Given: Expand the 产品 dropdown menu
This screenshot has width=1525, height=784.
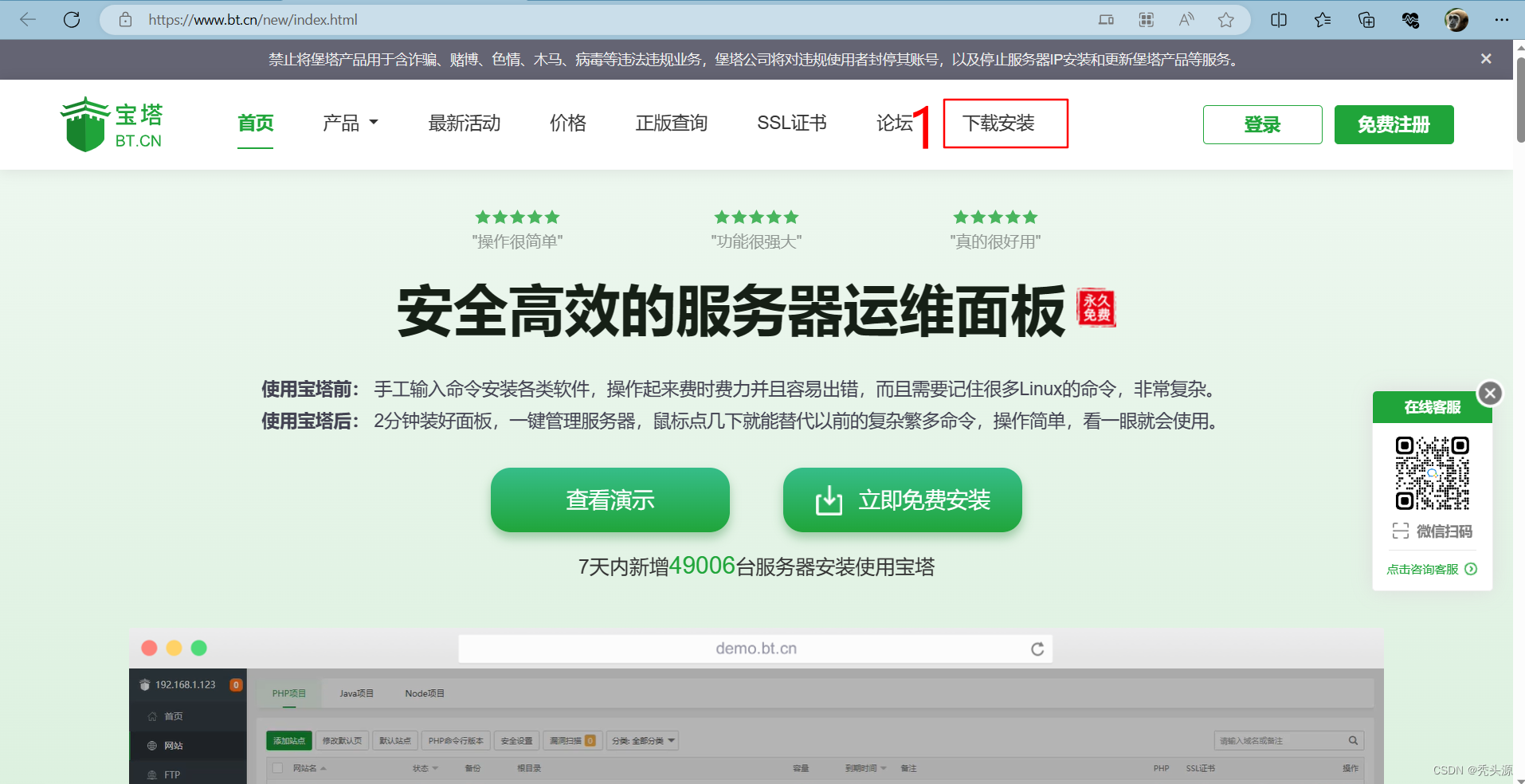Looking at the screenshot, I should click(350, 123).
